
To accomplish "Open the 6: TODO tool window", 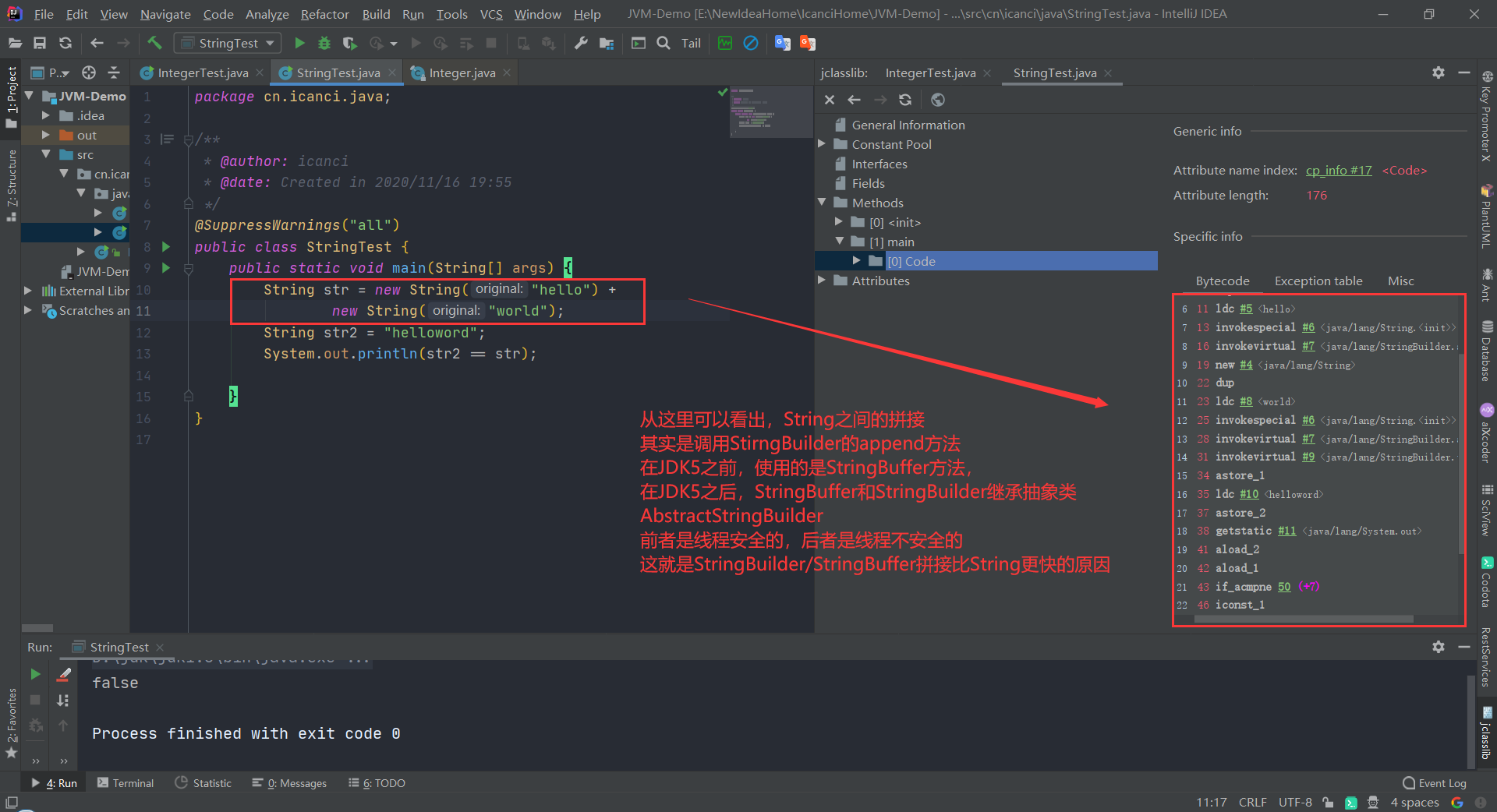I will [x=377, y=783].
